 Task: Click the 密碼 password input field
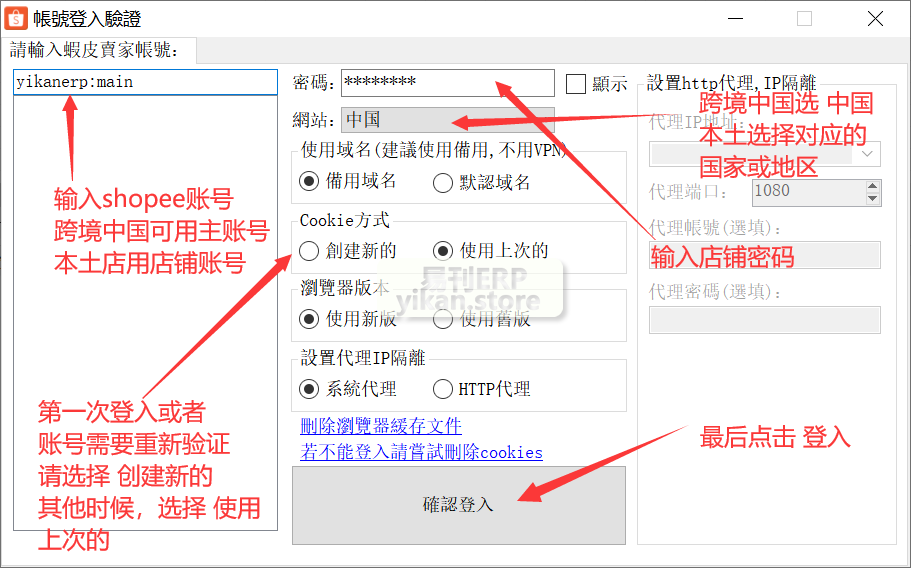[x=447, y=83]
